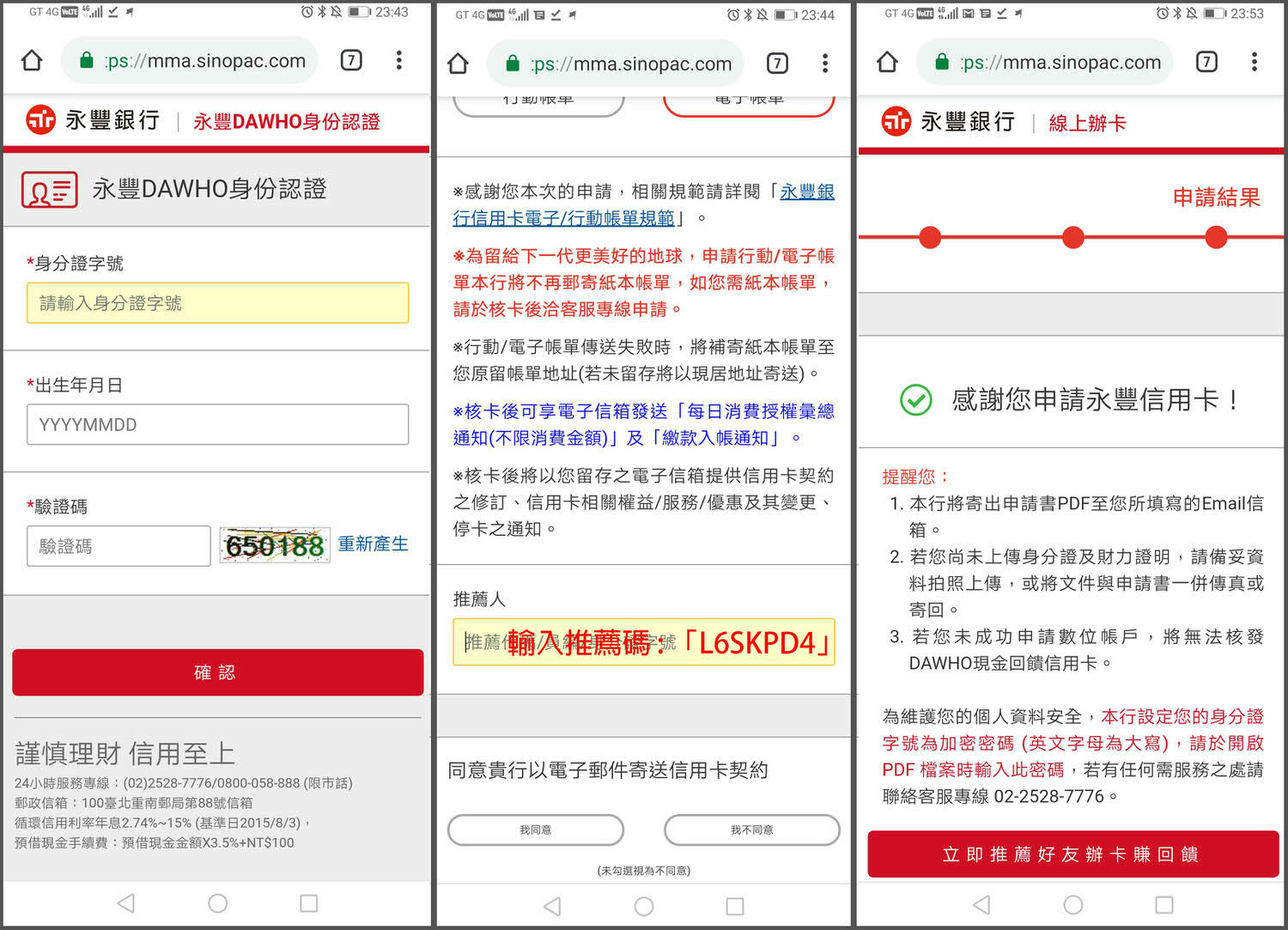Click 推薦人 section label
1288x930 pixels.
(x=479, y=599)
